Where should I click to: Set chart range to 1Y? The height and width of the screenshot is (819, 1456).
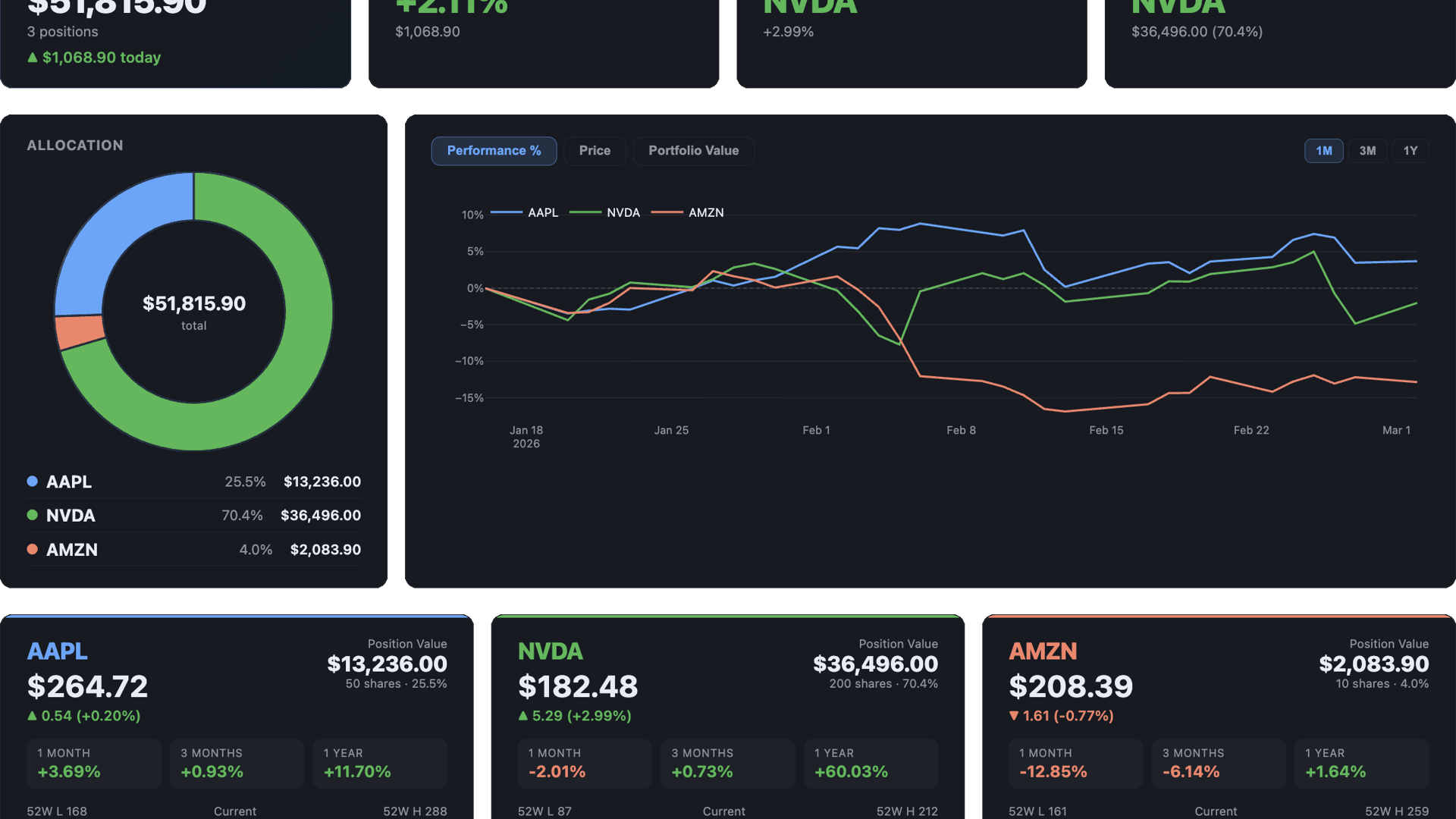coord(1410,151)
